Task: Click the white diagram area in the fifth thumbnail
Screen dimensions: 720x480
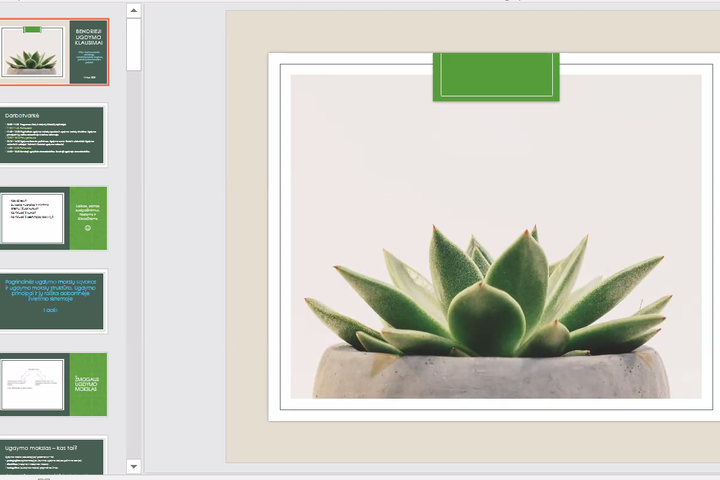Action: pos(33,384)
